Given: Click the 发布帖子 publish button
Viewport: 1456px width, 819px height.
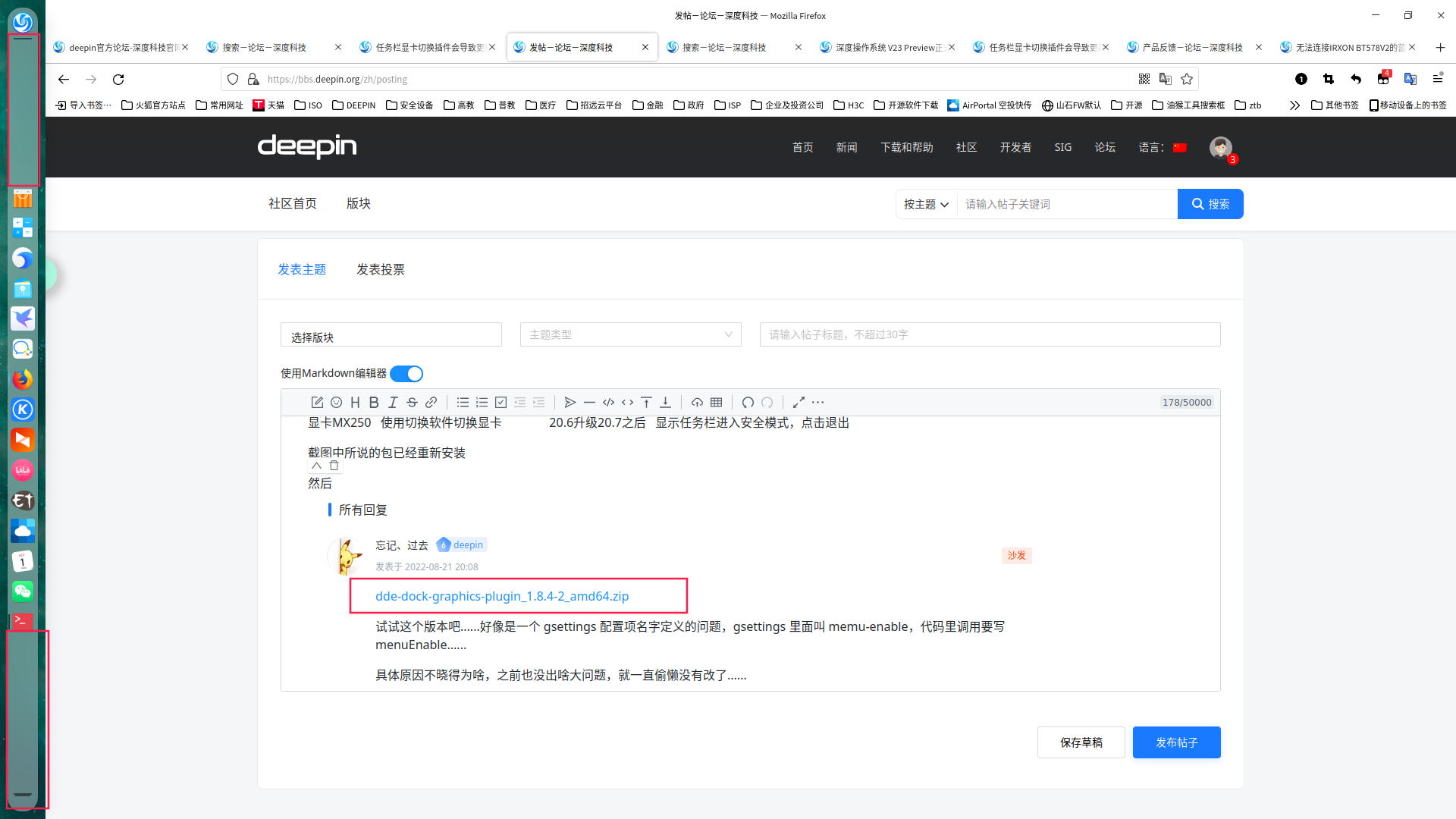Looking at the screenshot, I should tap(1176, 742).
